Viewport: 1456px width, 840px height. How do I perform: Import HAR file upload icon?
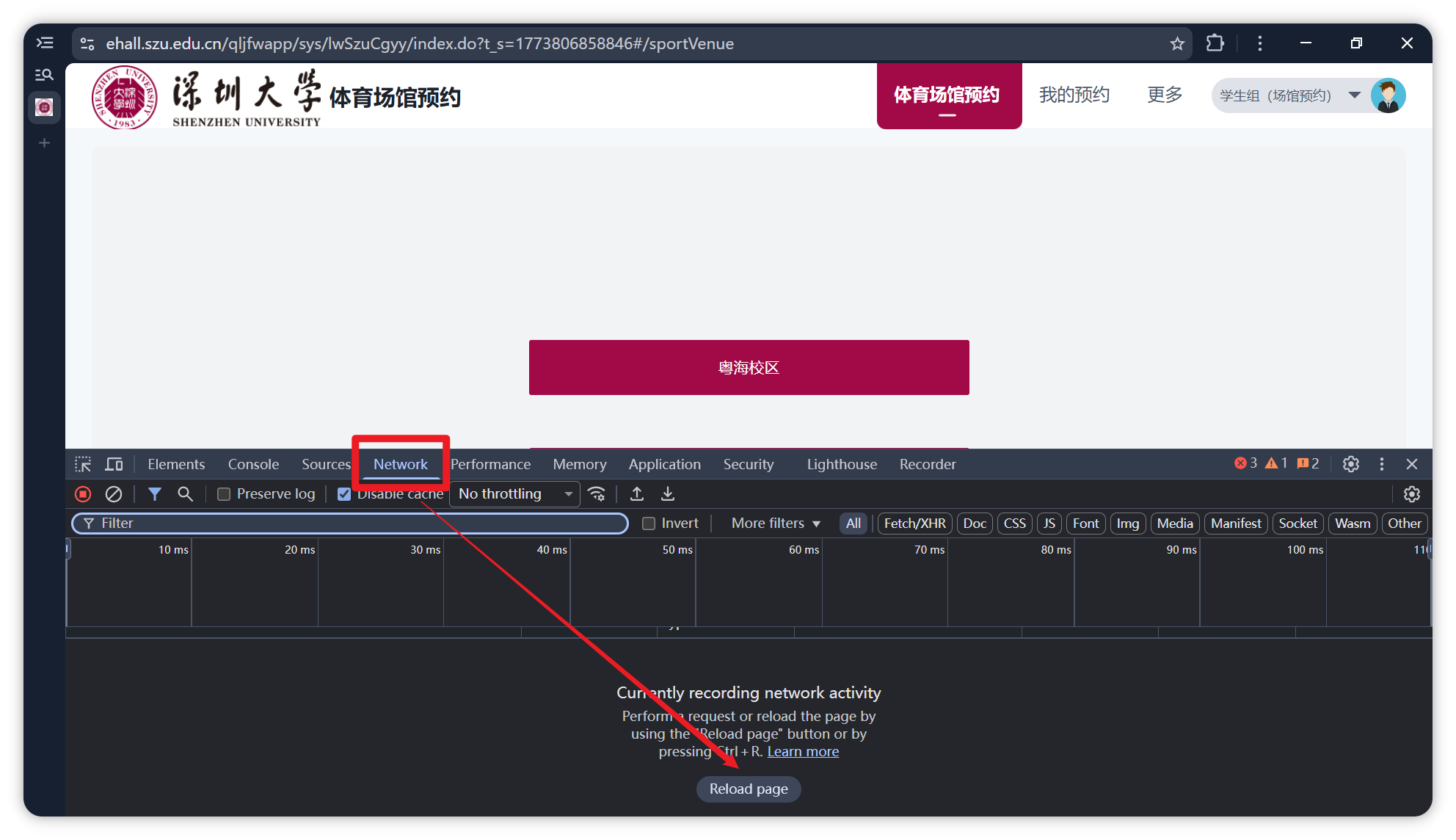637,494
